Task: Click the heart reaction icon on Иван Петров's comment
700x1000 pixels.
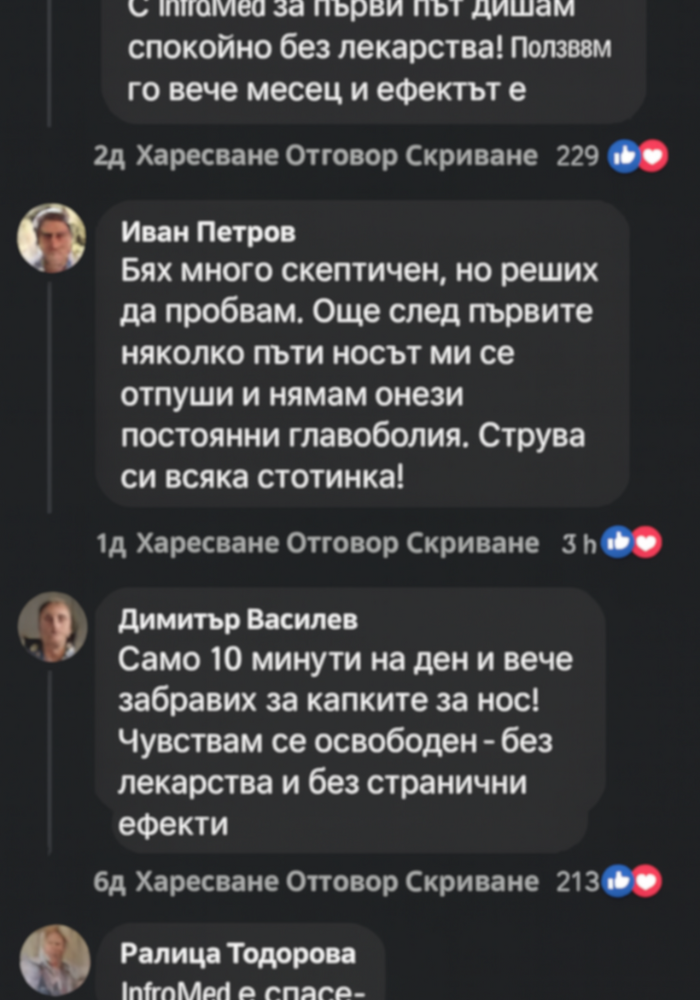Action: point(646,542)
